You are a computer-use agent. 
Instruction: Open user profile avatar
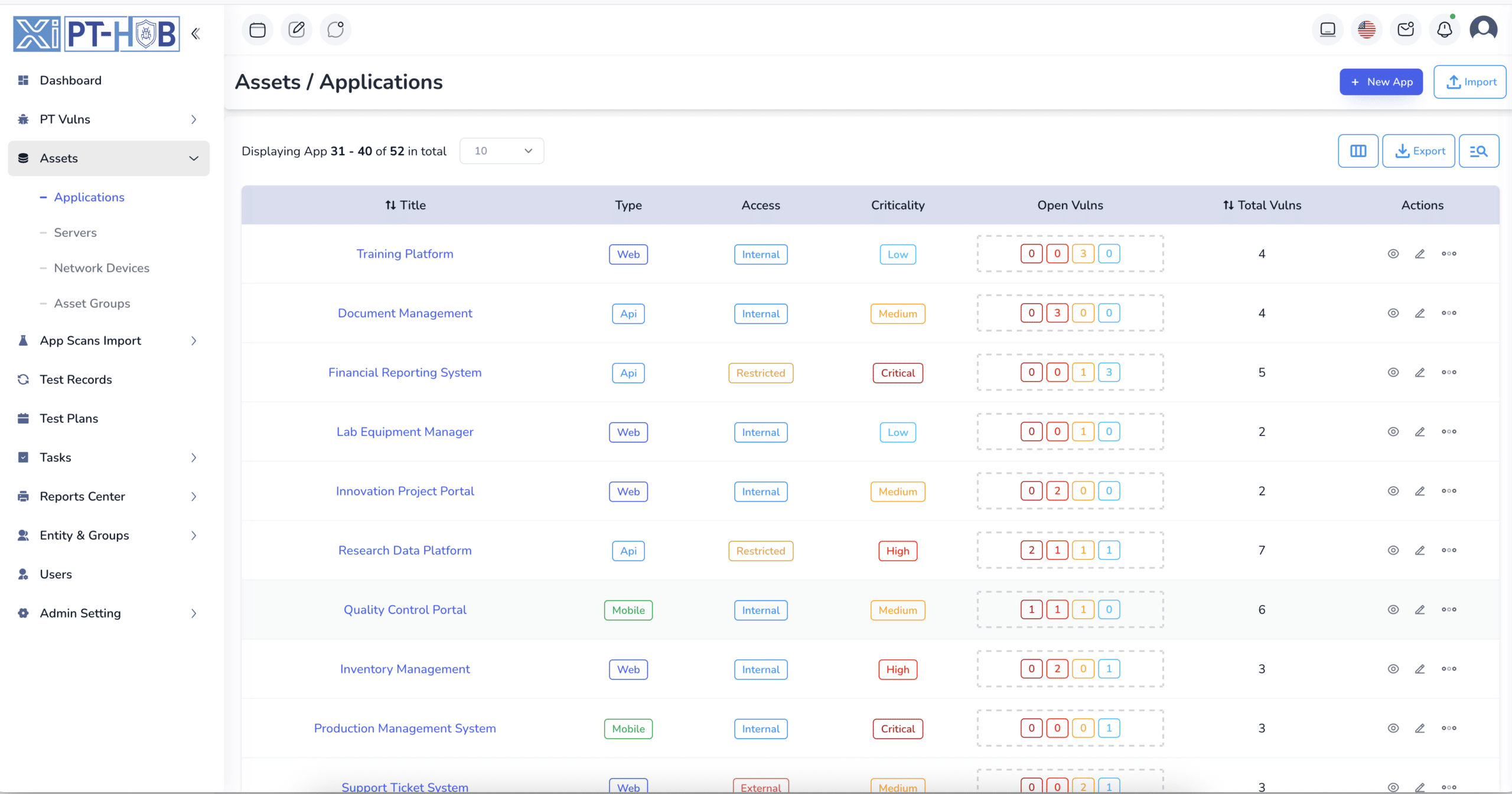point(1484,29)
